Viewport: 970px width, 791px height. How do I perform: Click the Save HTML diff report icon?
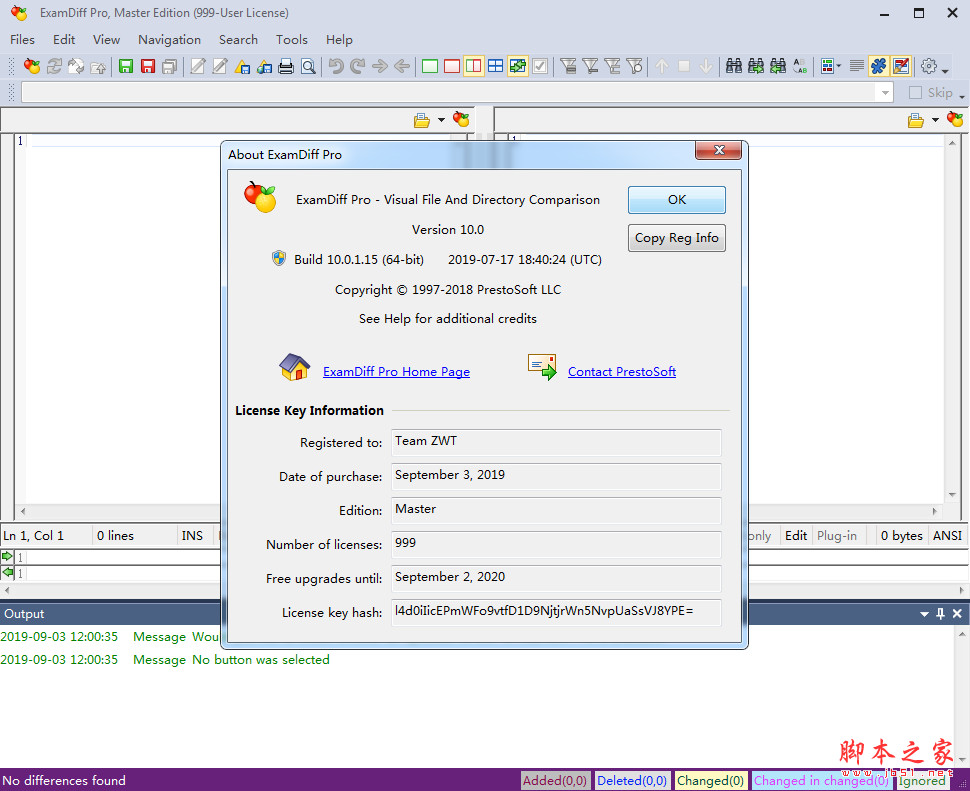pyautogui.click(x=264, y=66)
